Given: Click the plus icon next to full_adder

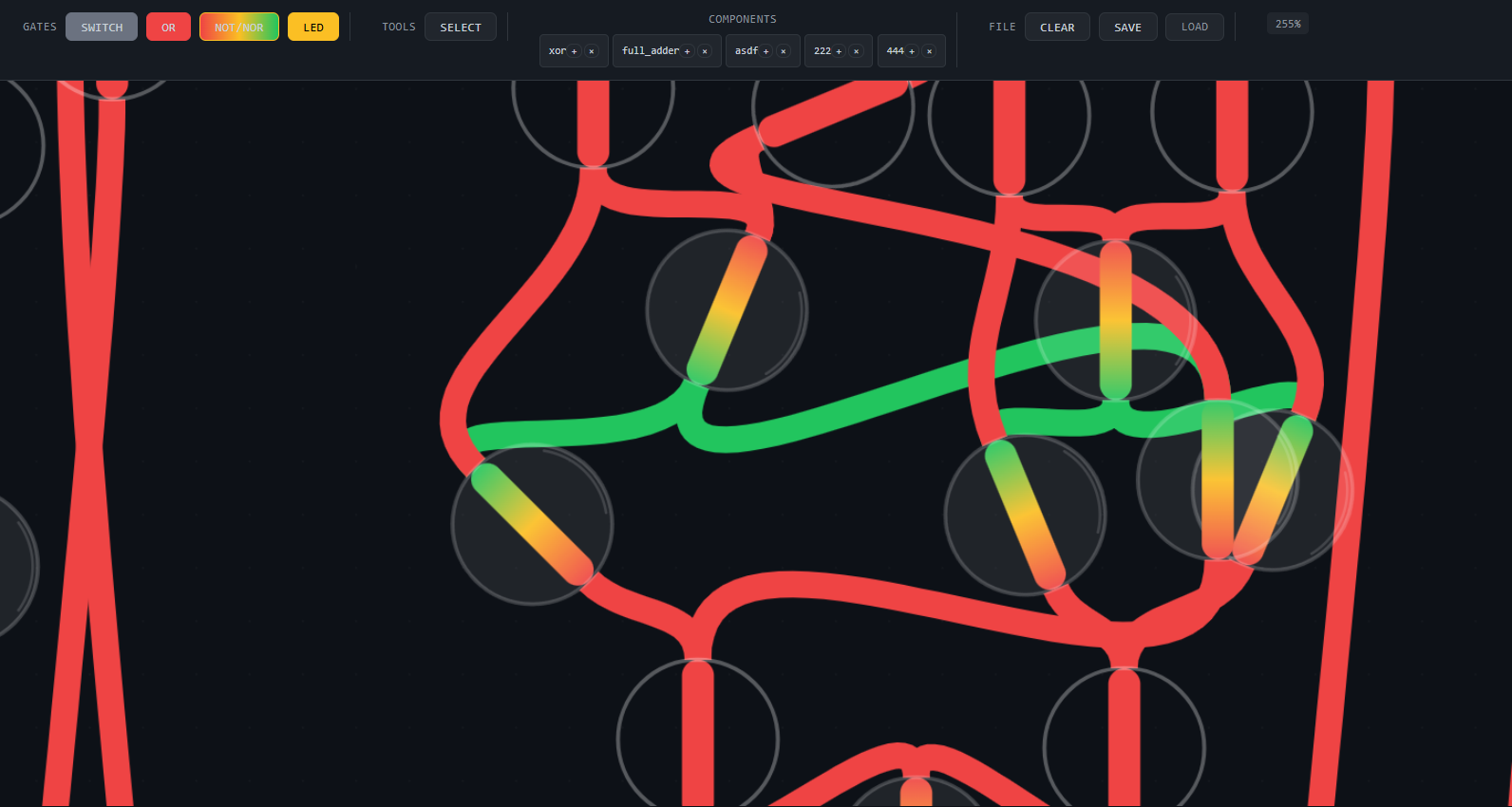Looking at the screenshot, I should tap(687, 51).
